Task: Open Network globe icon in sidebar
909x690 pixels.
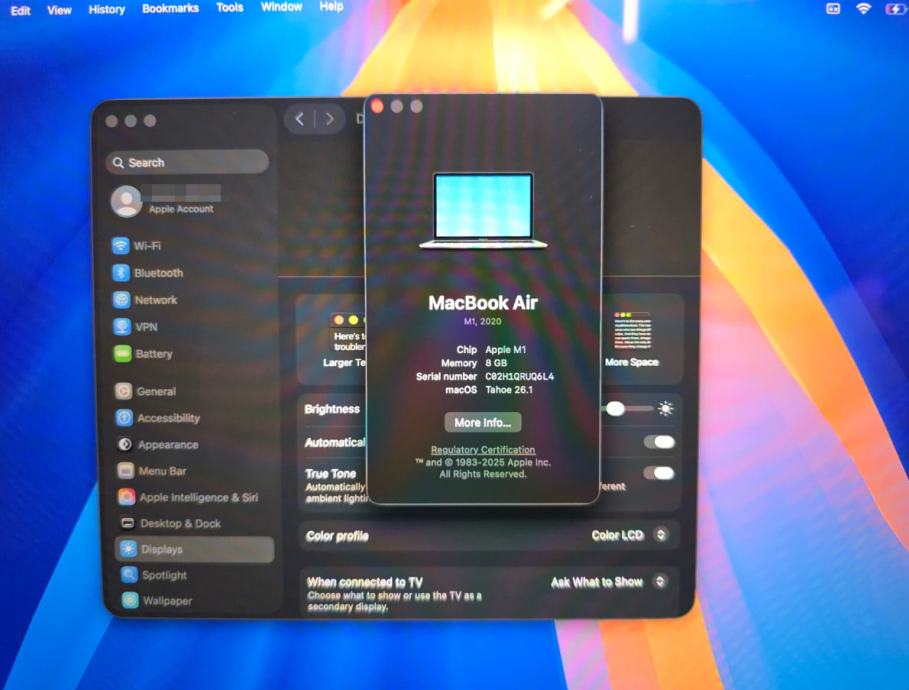Action: (122, 300)
